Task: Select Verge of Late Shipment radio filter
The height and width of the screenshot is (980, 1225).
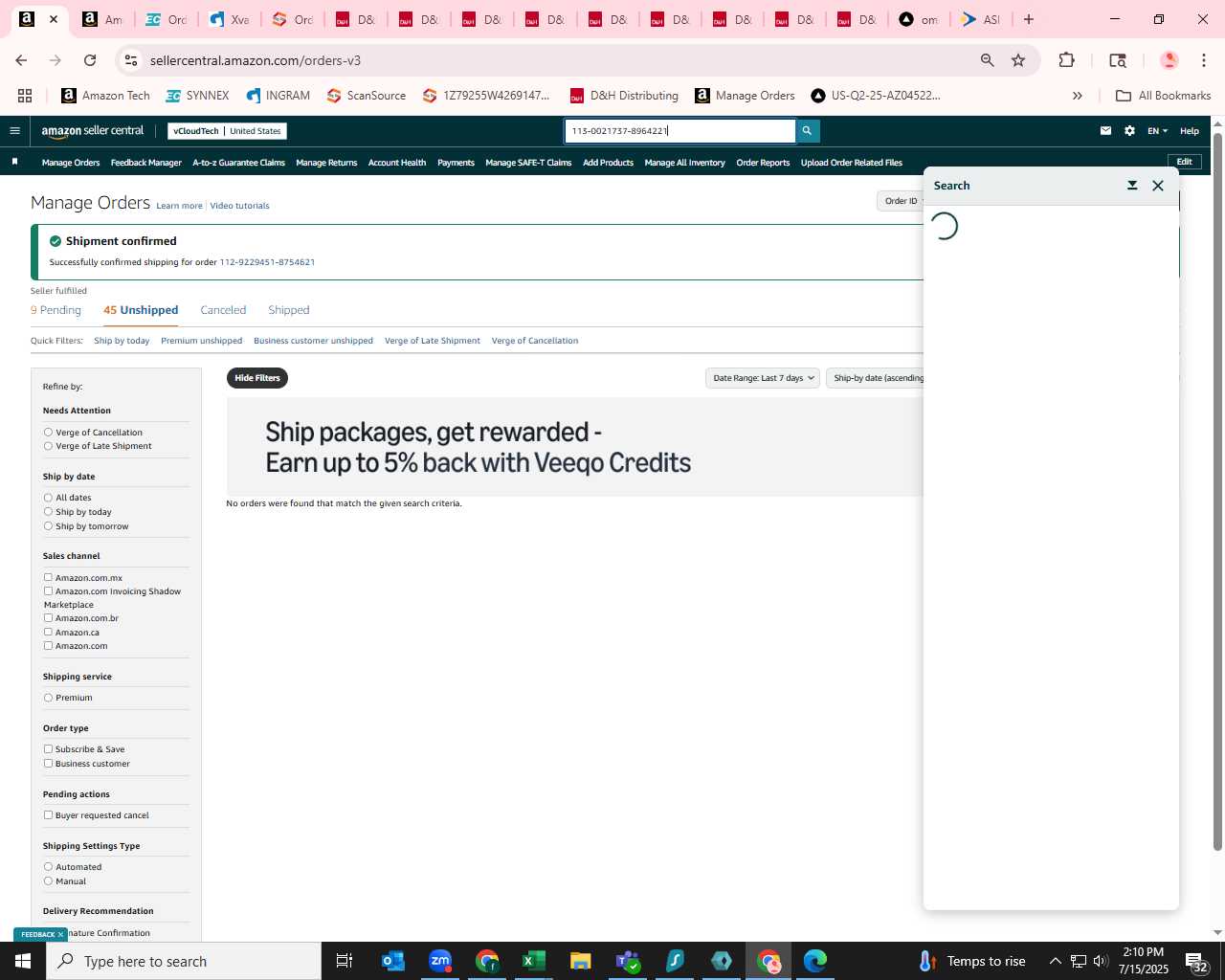Action: 48,446
